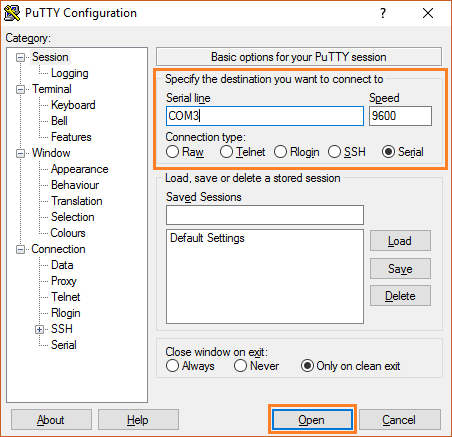Click the Cancel button
452x437 pixels.
(x=400, y=420)
